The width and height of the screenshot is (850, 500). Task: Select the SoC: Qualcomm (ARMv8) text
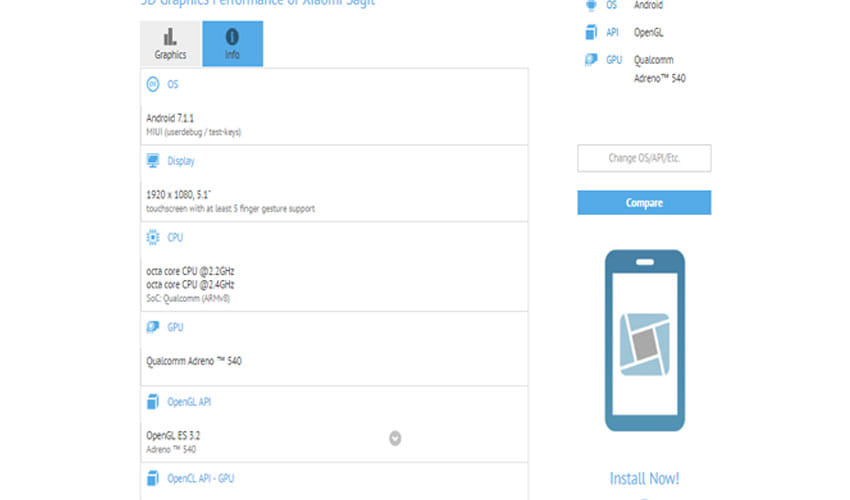point(188,299)
